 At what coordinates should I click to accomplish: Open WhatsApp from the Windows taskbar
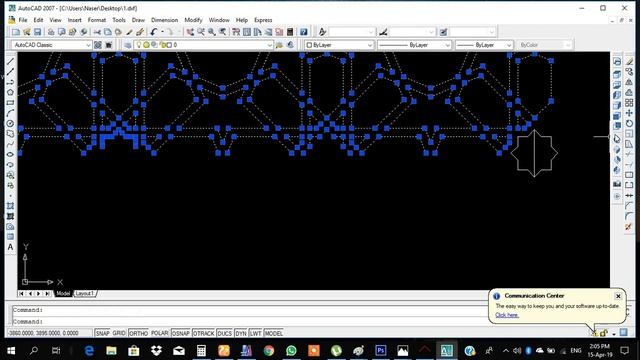(x=291, y=350)
